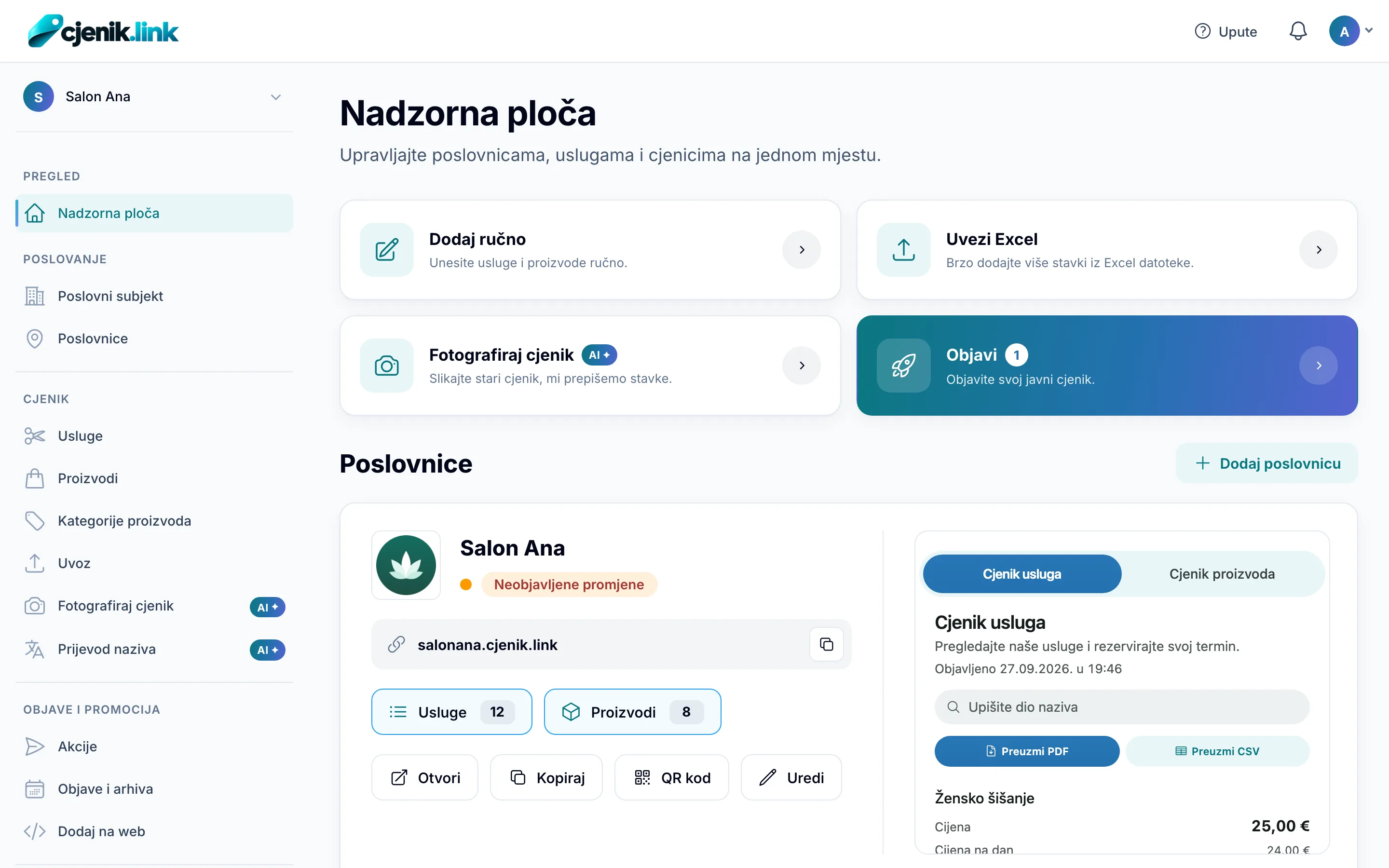Click the Dodaj ručno pencil icon
Screen dimensions: 1389x868
click(387, 250)
